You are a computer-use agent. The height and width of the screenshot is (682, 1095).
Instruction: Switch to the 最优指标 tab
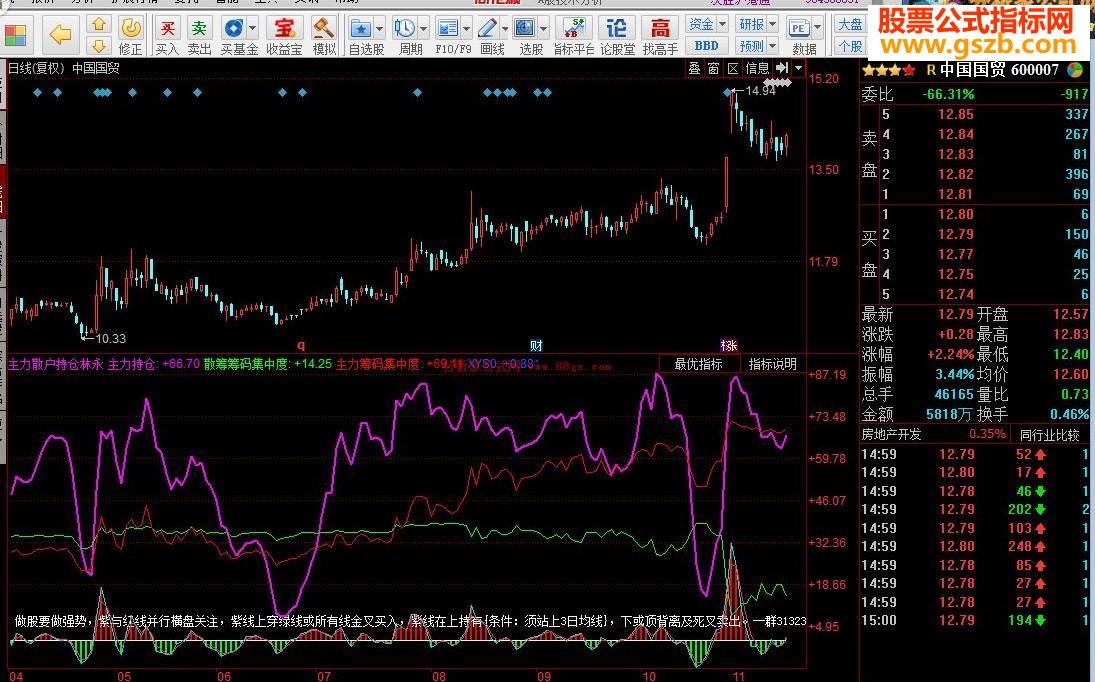click(x=698, y=364)
